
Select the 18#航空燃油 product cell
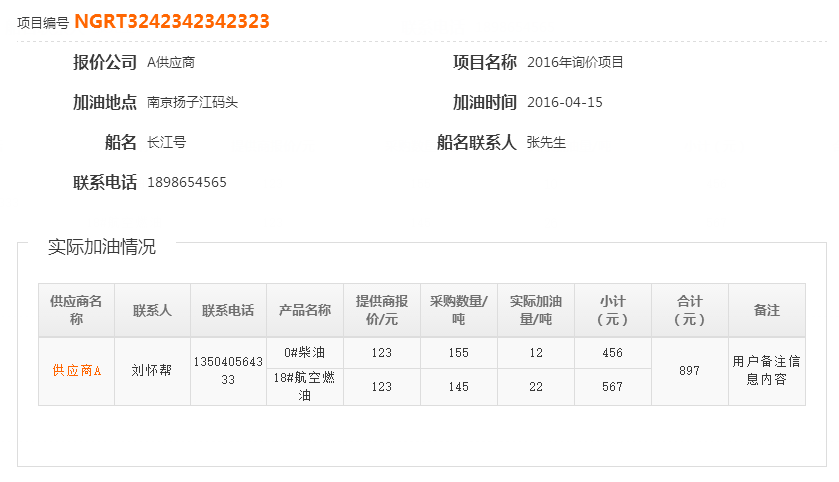tap(305, 387)
